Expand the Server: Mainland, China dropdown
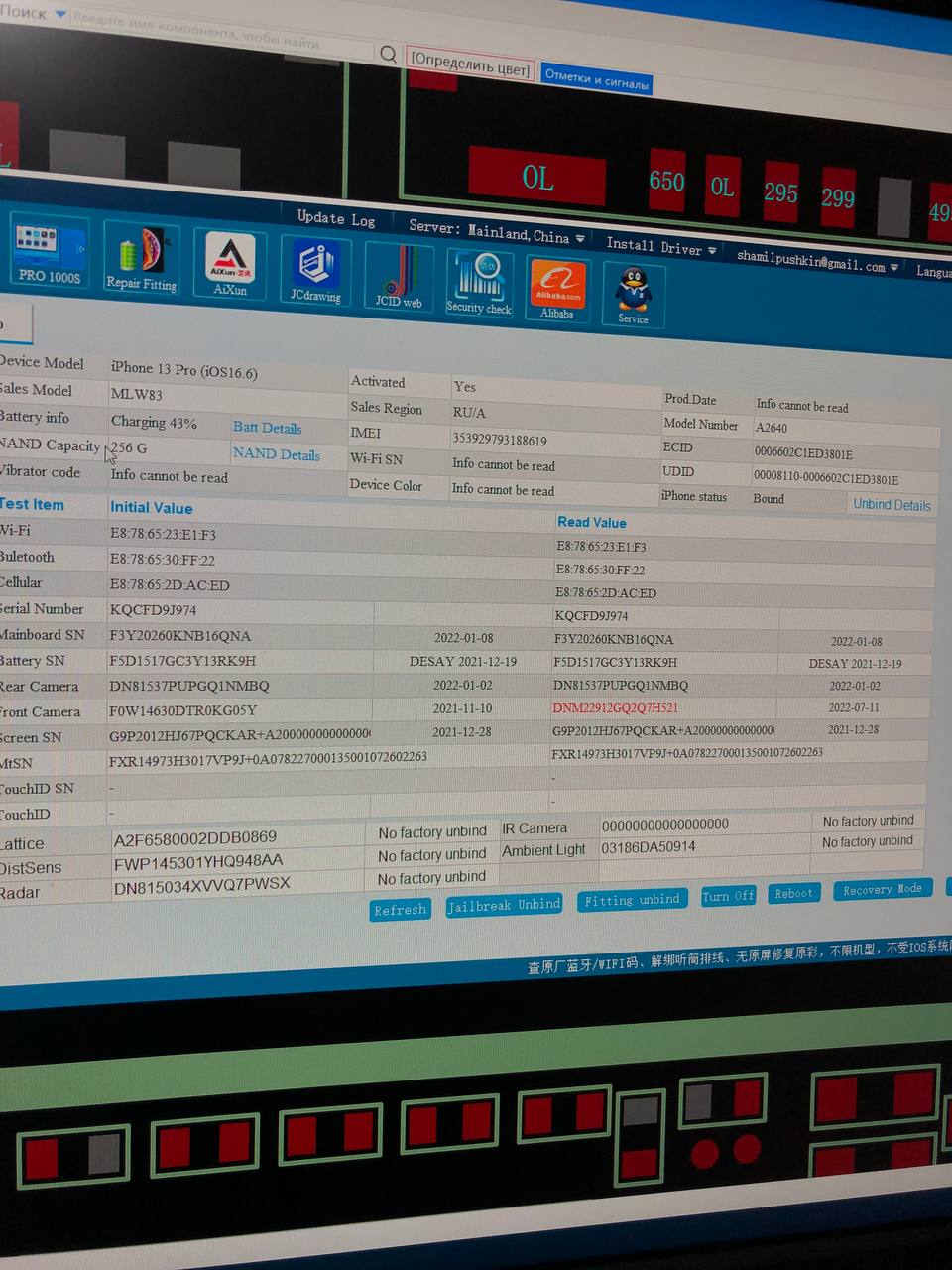 (497, 231)
